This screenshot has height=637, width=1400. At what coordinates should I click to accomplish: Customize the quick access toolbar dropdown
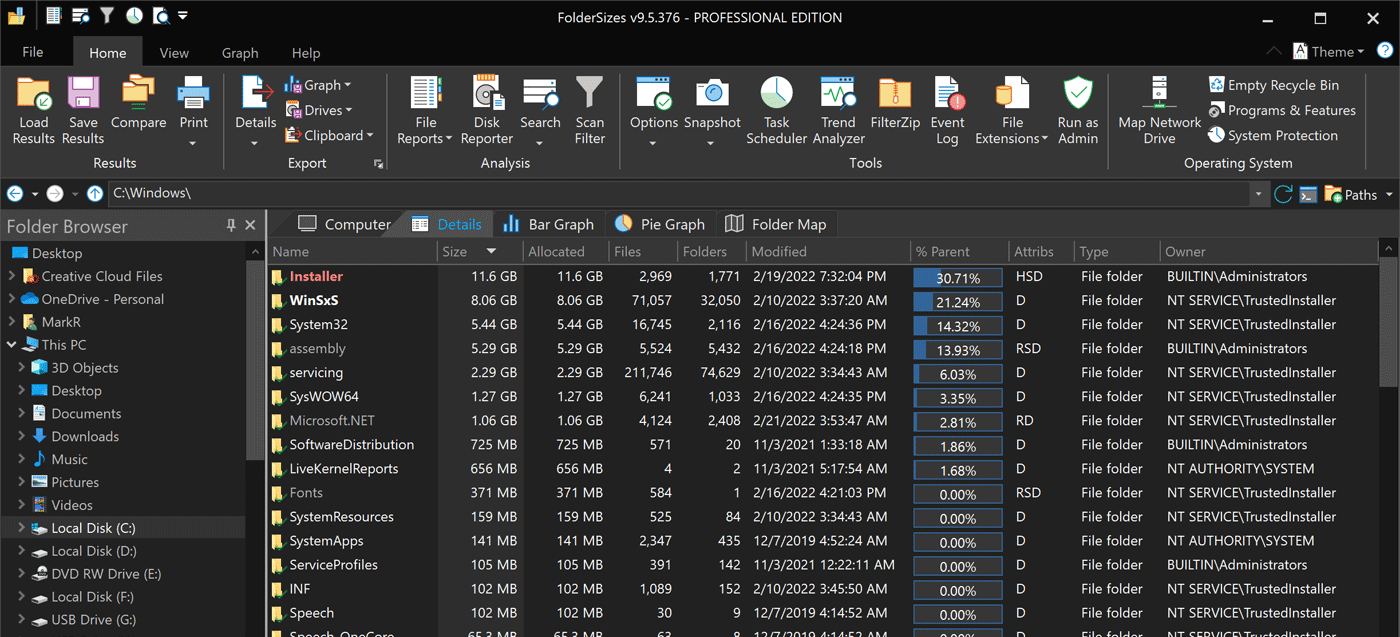[182, 16]
